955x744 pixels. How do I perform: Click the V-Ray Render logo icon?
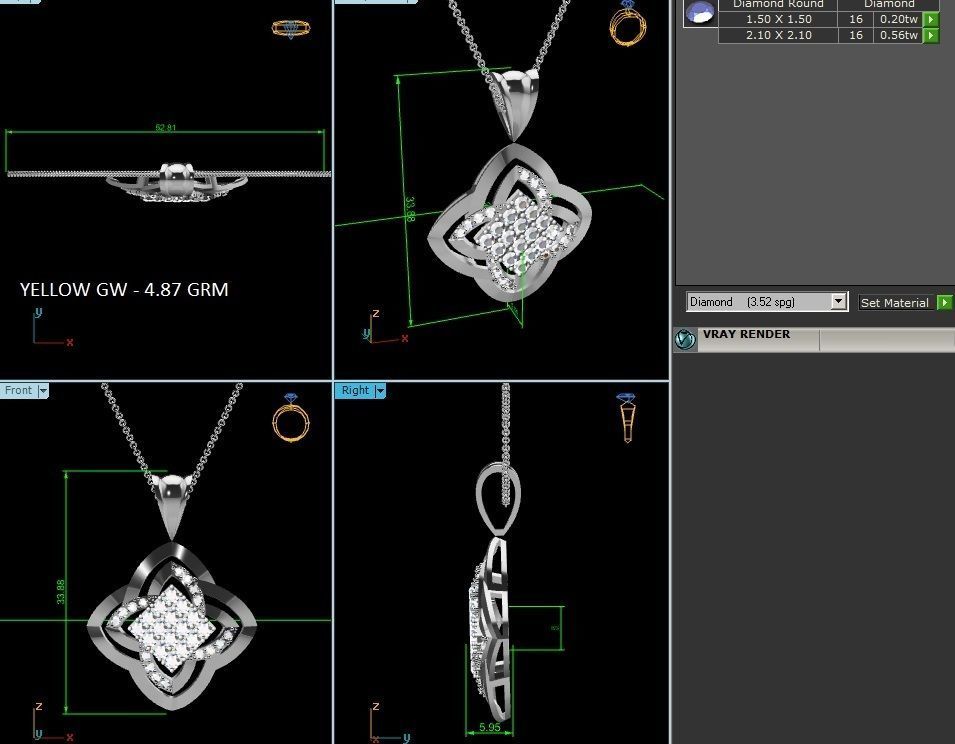(685, 340)
